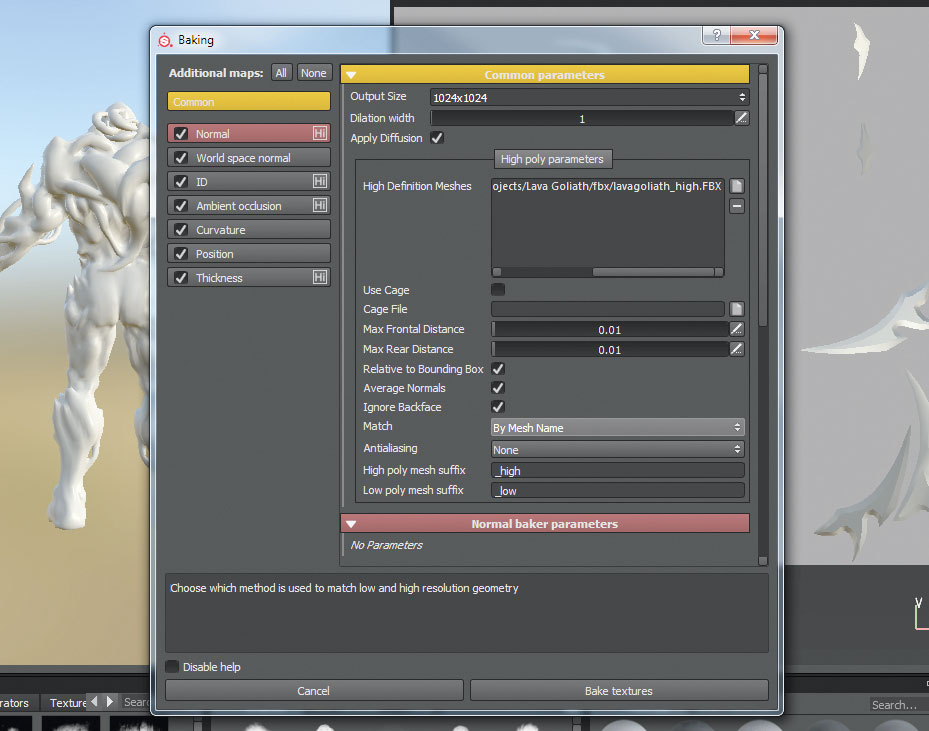The height and width of the screenshot is (731, 929).
Task: Click the Hi badge on ID row
Action: click(x=320, y=181)
